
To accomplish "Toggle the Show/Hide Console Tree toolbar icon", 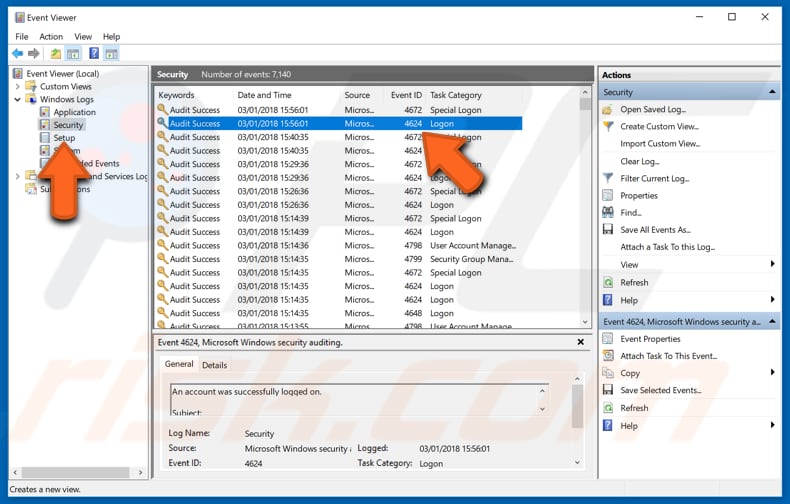I will pyautogui.click(x=74, y=53).
